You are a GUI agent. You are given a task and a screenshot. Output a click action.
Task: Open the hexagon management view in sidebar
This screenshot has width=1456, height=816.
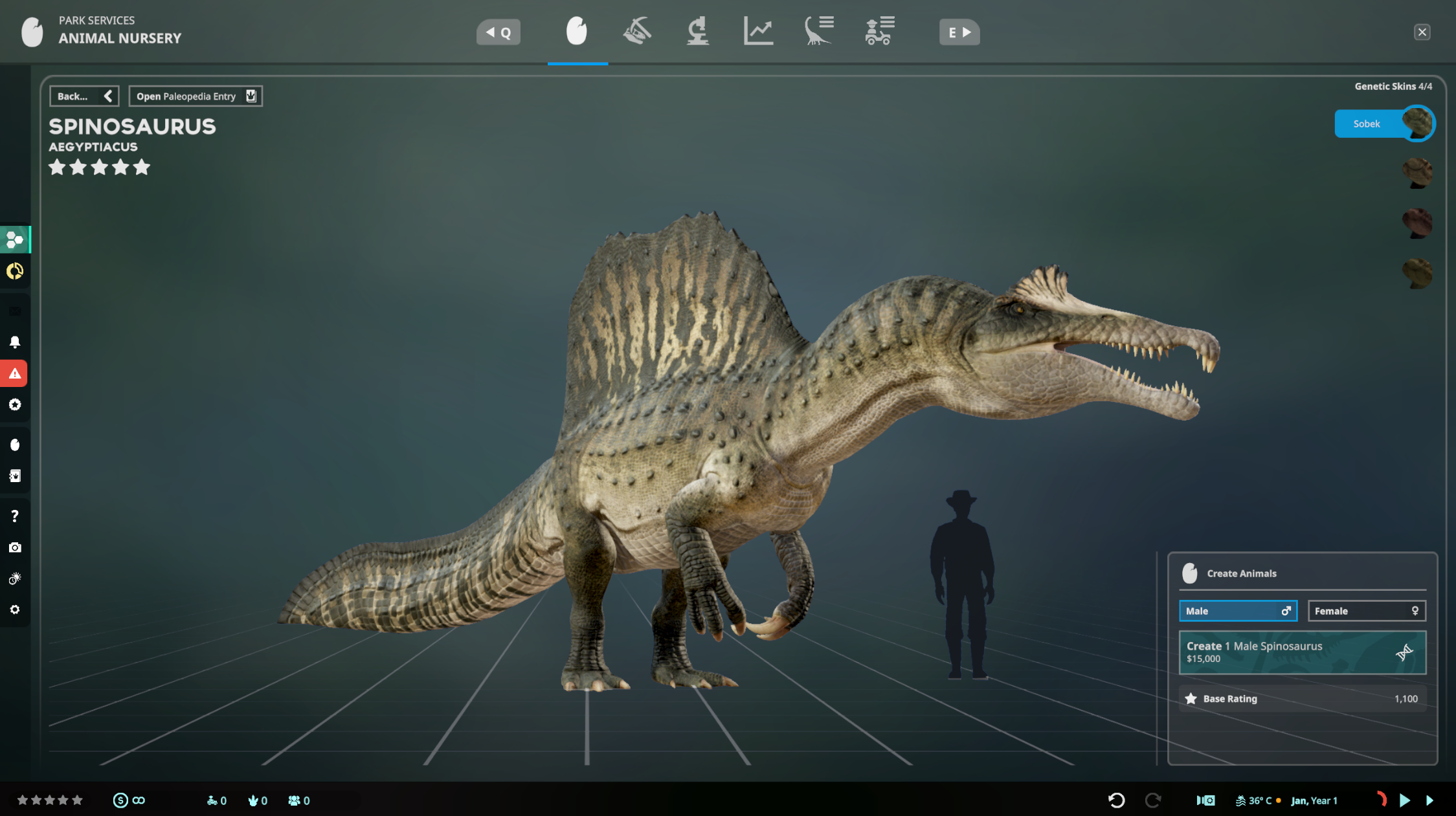15,240
